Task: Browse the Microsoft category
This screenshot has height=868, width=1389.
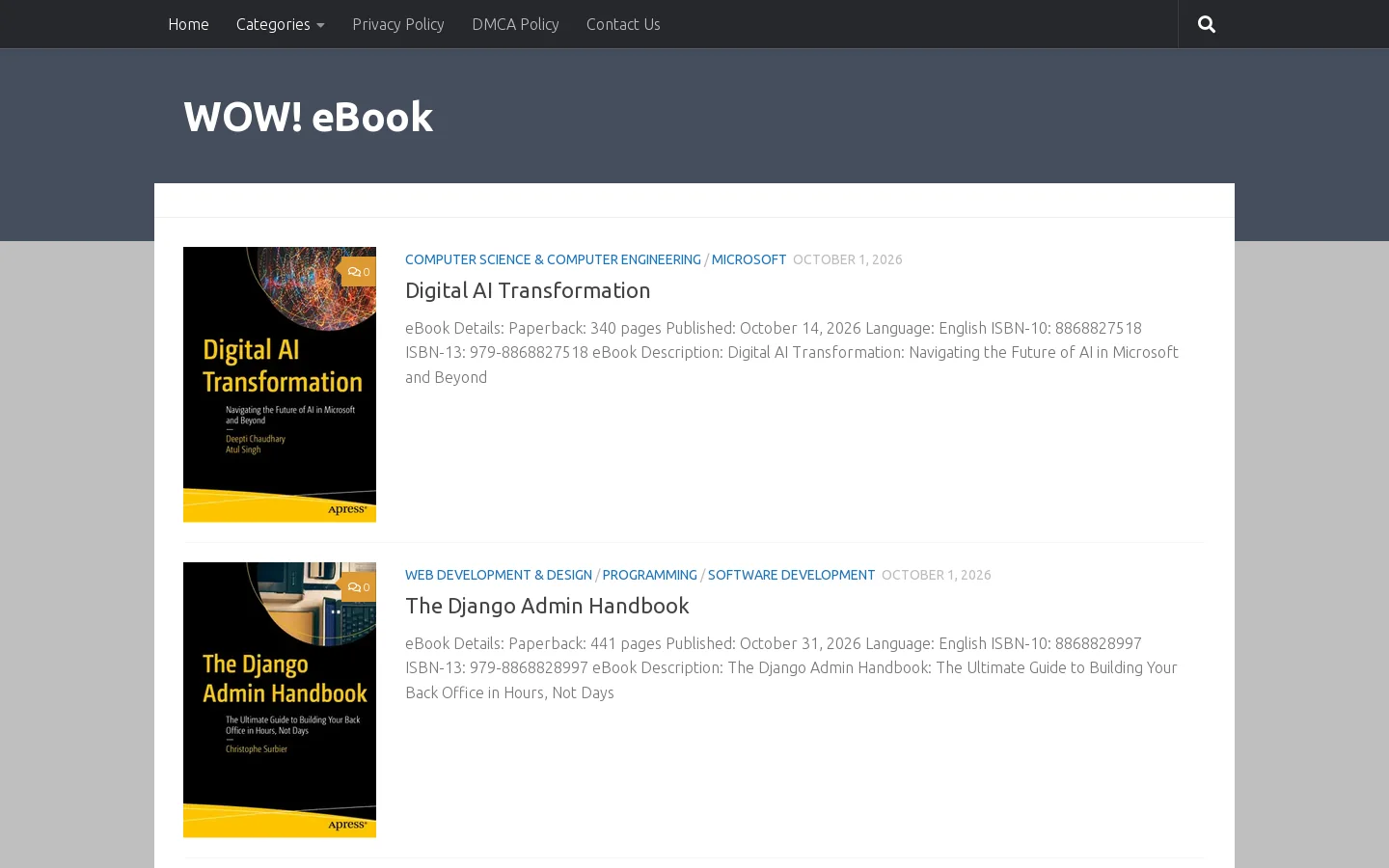Action: point(749,259)
